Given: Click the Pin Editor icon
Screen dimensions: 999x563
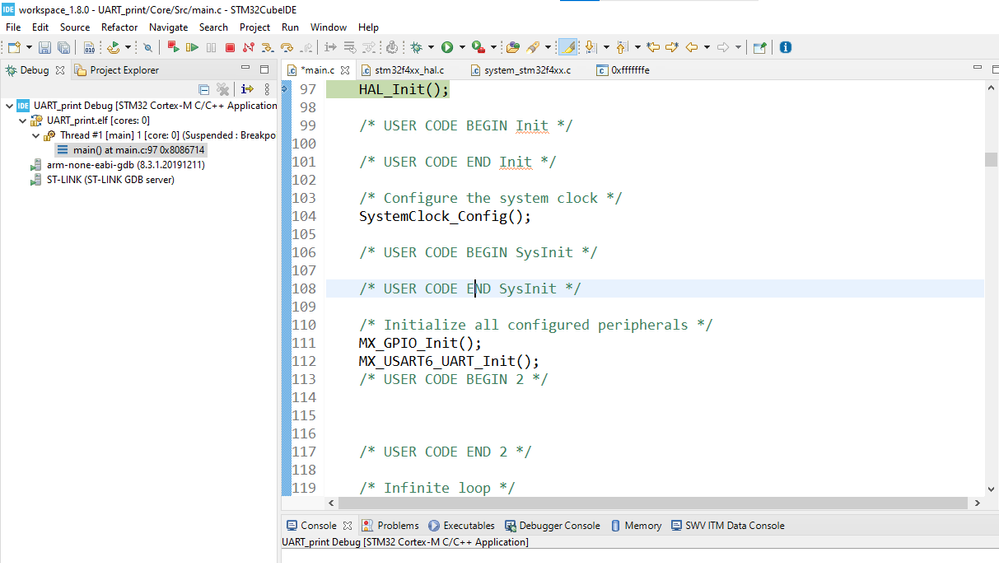Looking at the screenshot, I should coord(759,47).
